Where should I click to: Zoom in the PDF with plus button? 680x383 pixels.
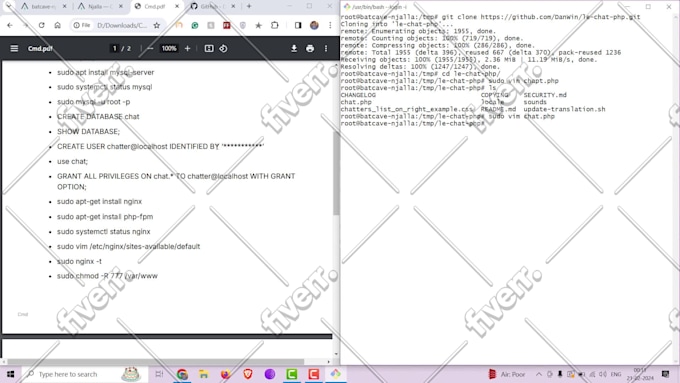(x=187, y=49)
